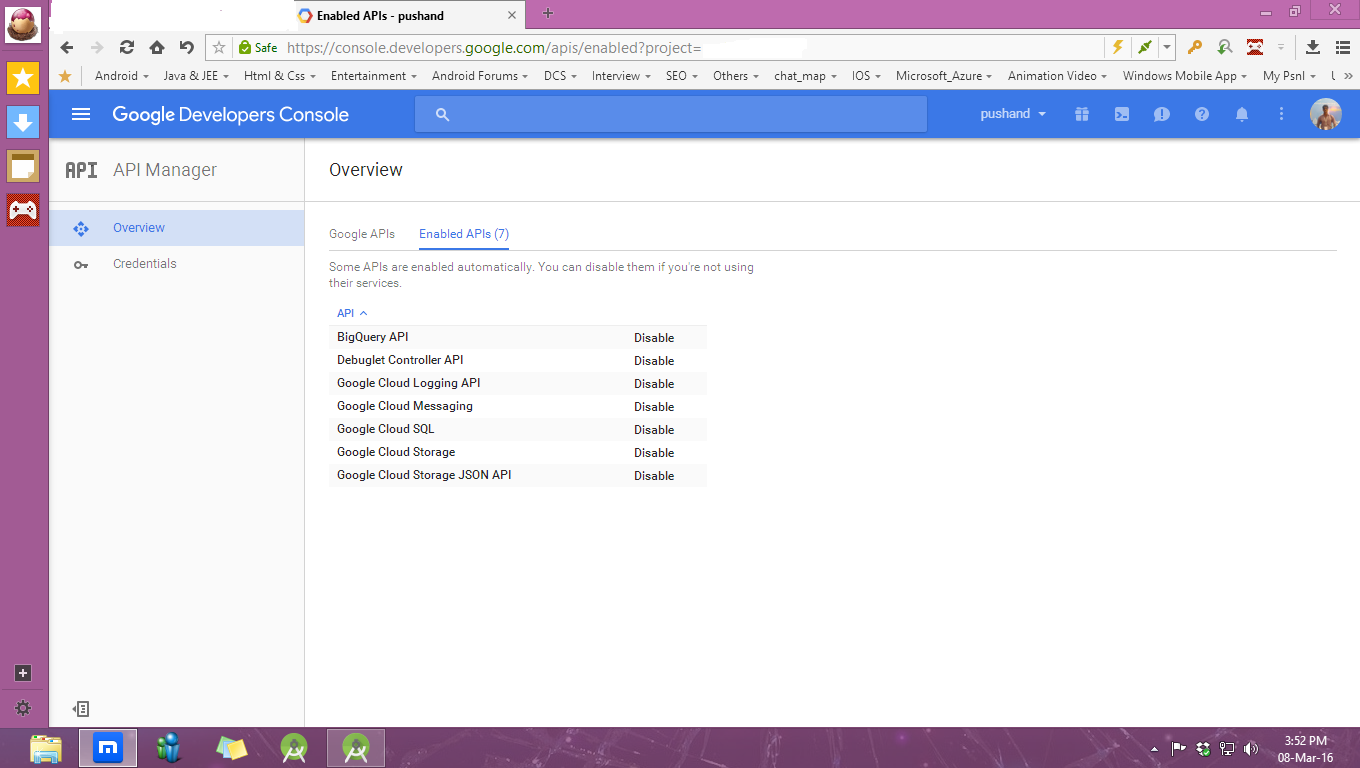Expand the pushand project dropdown

coord(1013,114)
